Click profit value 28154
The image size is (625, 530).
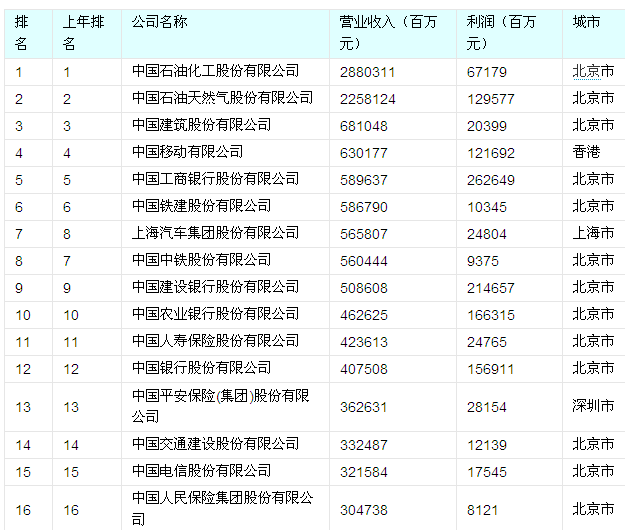coord(487,407)
